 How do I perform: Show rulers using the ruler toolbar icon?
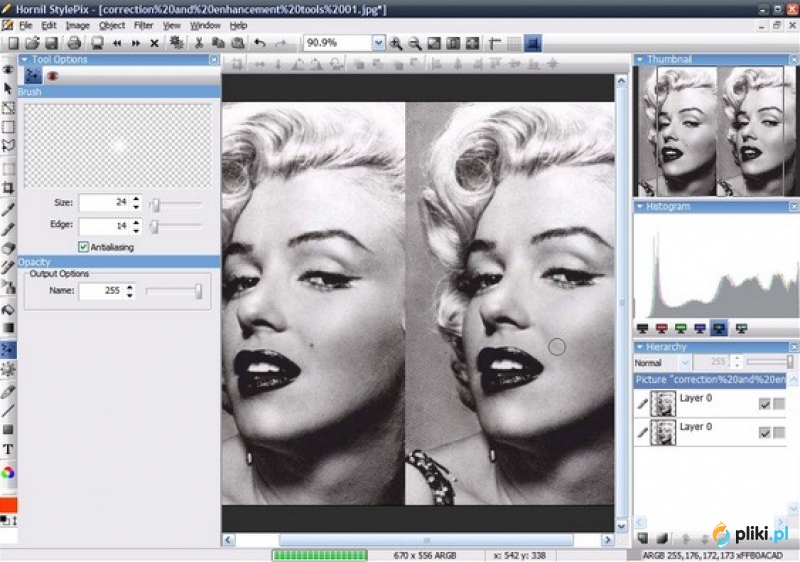[x=494, y=44]
